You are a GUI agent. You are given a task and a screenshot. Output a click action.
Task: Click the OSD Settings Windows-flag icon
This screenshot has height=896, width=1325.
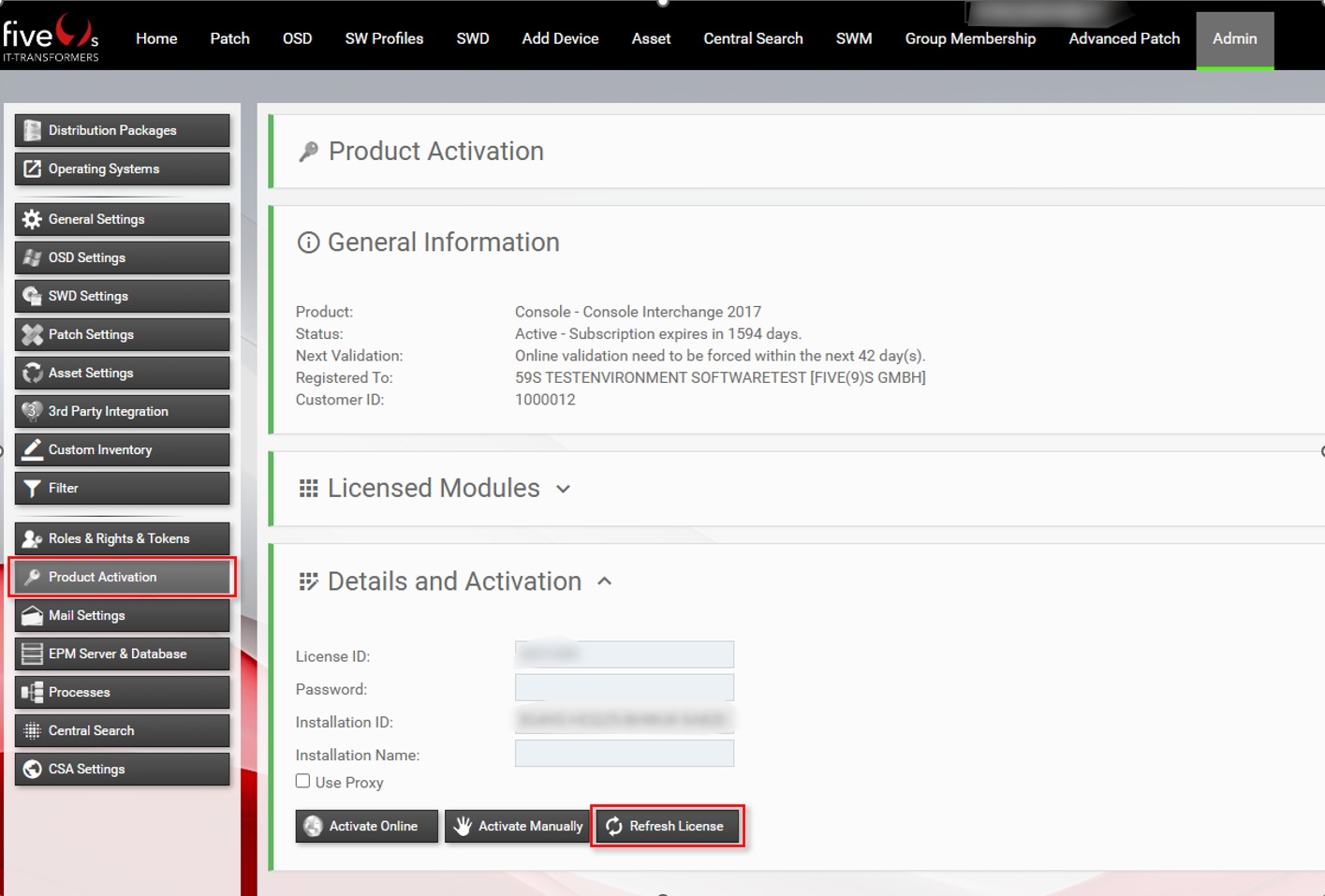(32, 257)
